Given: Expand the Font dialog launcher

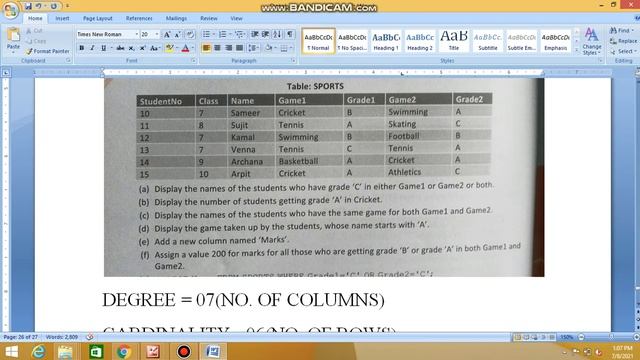Looking at the screenshot, I should (x=193, y=60).
